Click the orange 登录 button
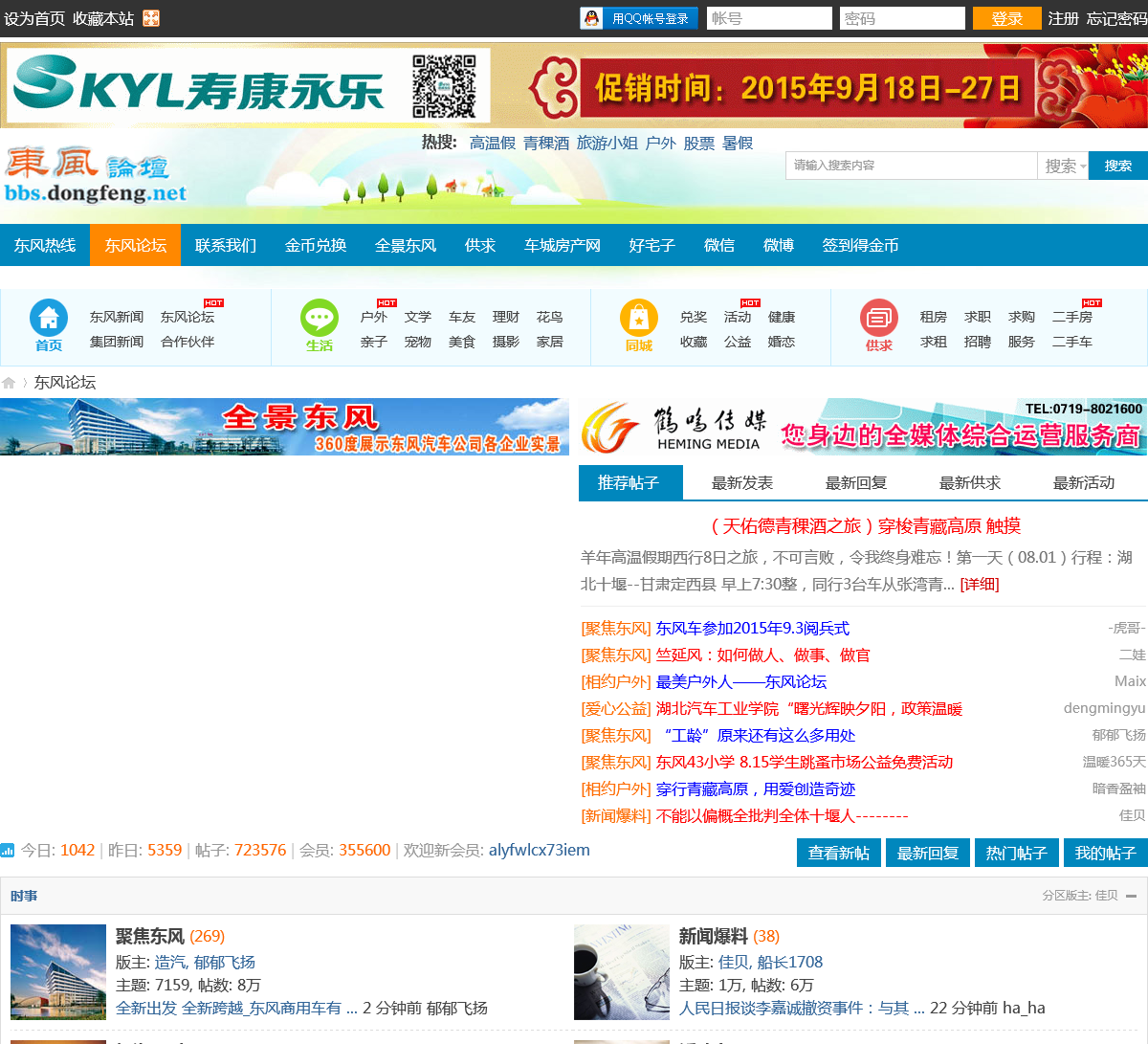The image size is (1148, 1044). [x=1007, y=18]
